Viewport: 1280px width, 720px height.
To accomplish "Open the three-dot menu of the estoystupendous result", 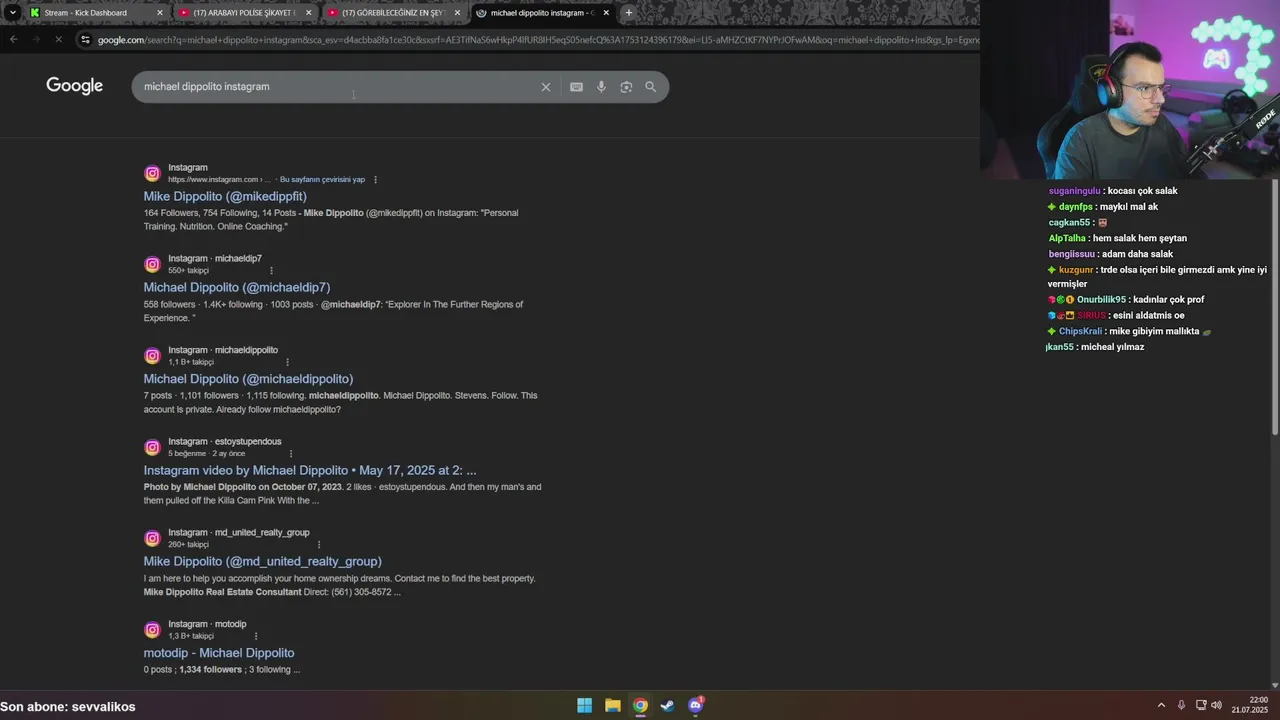I will pos(291,454).
